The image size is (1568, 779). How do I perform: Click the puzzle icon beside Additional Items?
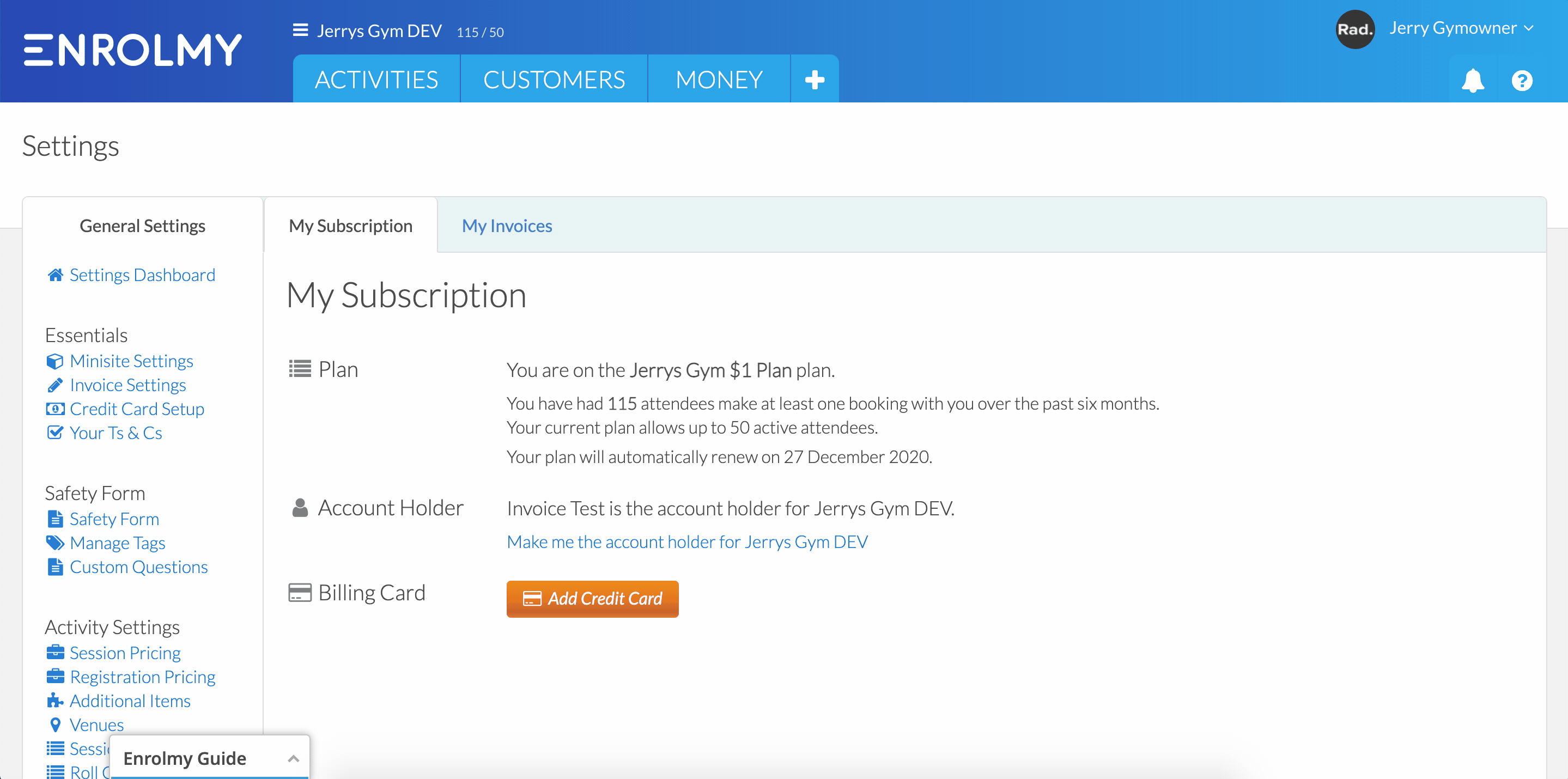(55, 700)
